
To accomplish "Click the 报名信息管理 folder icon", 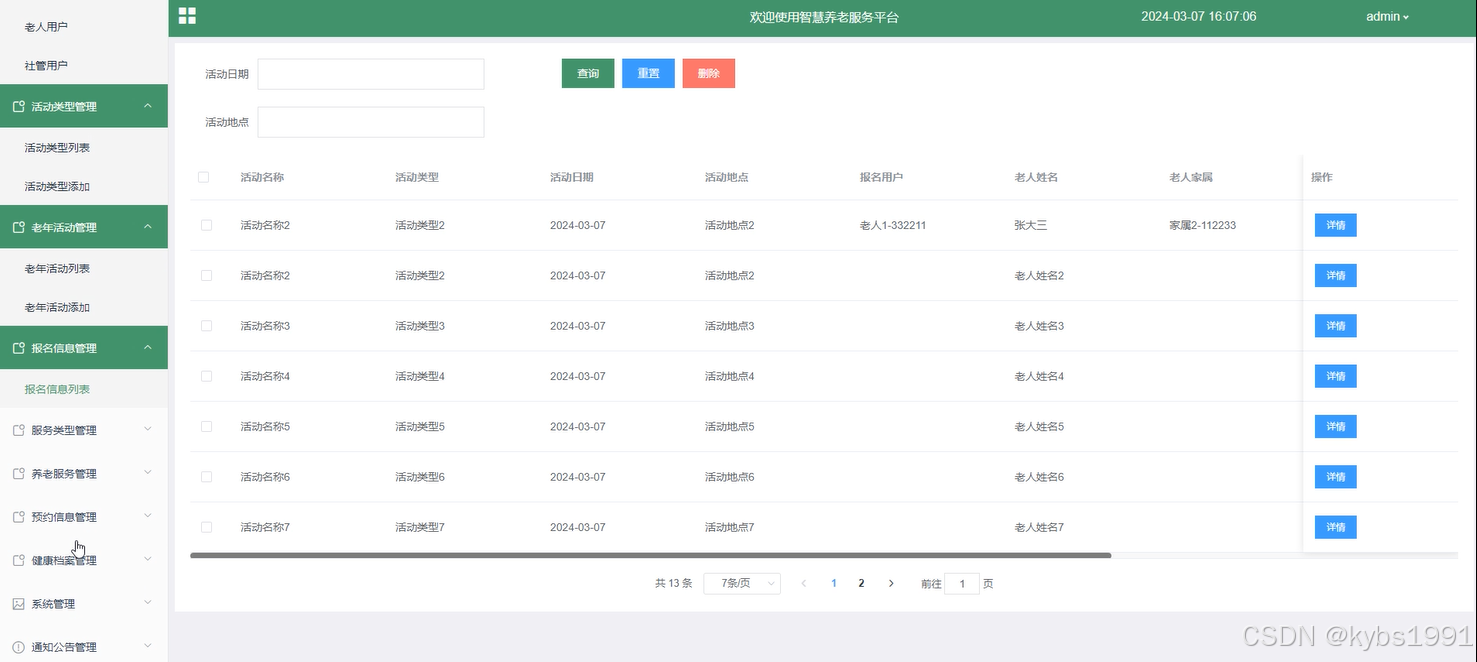I will (x=18, y=348).
